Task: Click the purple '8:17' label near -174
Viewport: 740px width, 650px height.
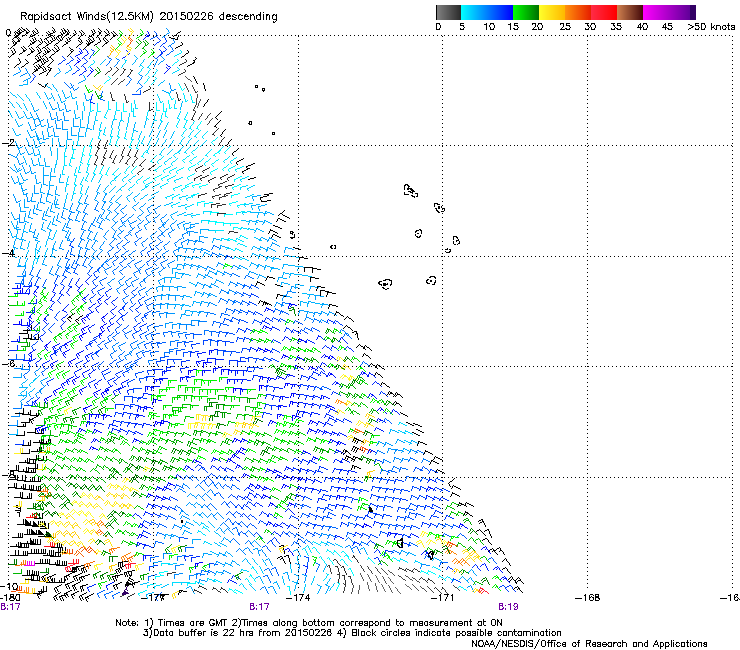Action: click(x=259, y=607)
